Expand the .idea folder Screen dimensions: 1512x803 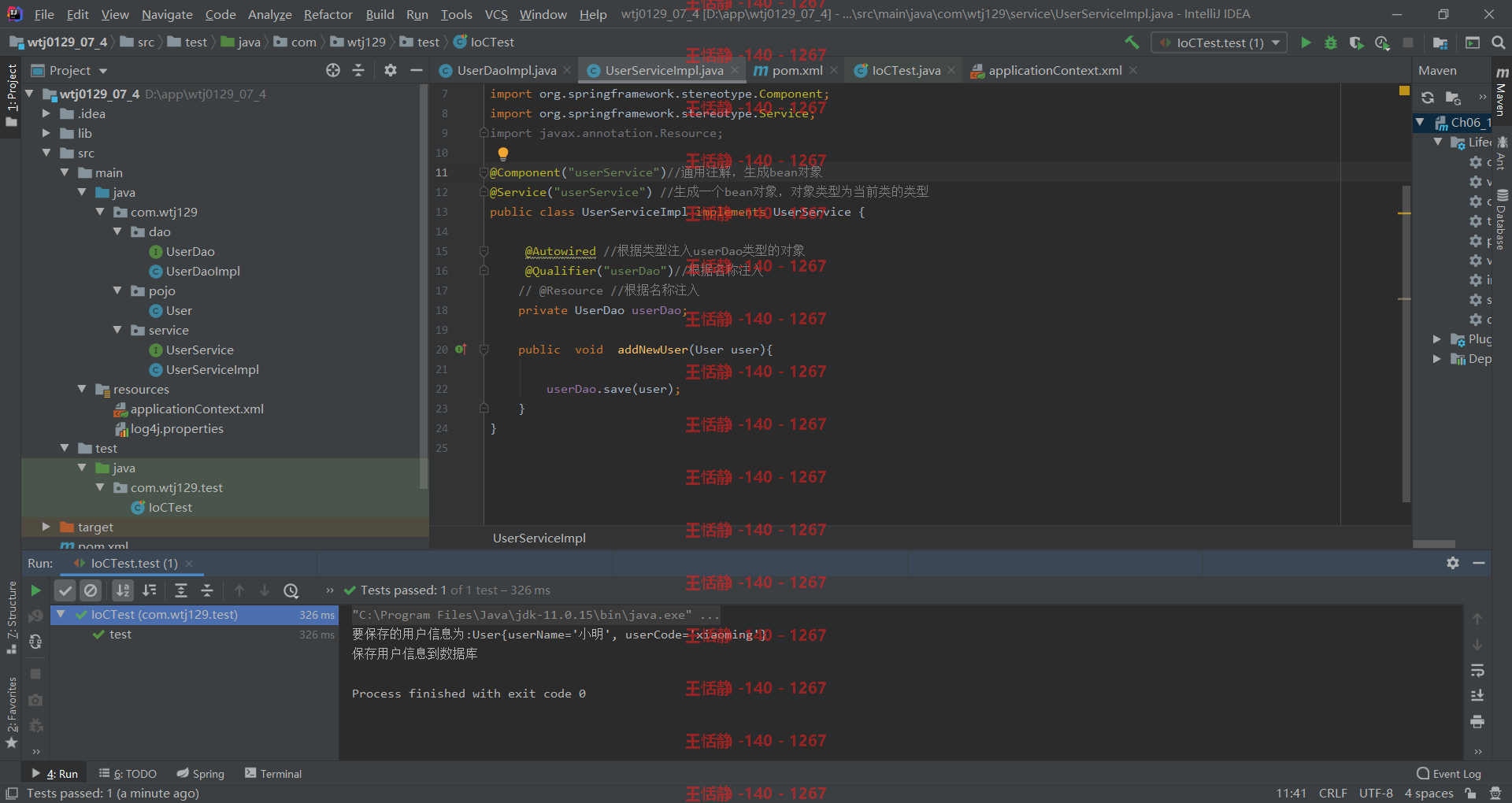(x=46, y=113)
